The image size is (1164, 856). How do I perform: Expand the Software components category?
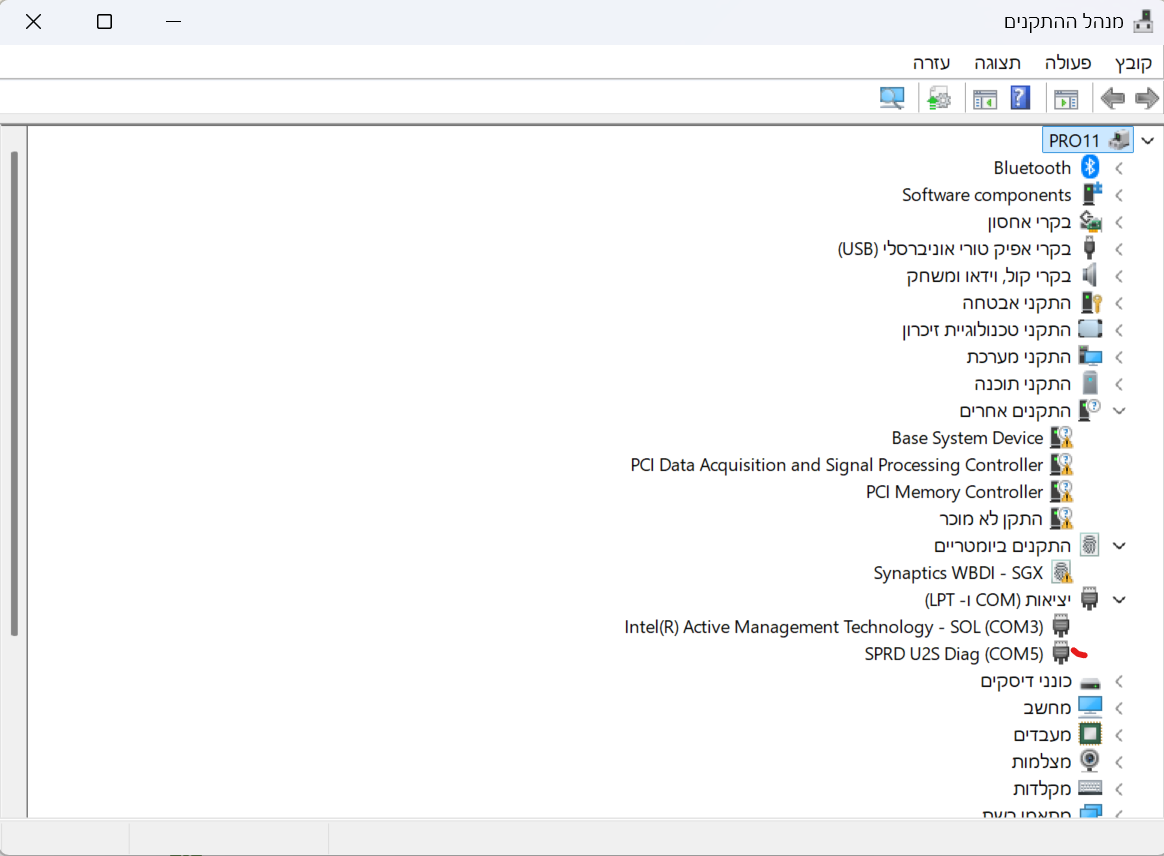coord(1117,194)
